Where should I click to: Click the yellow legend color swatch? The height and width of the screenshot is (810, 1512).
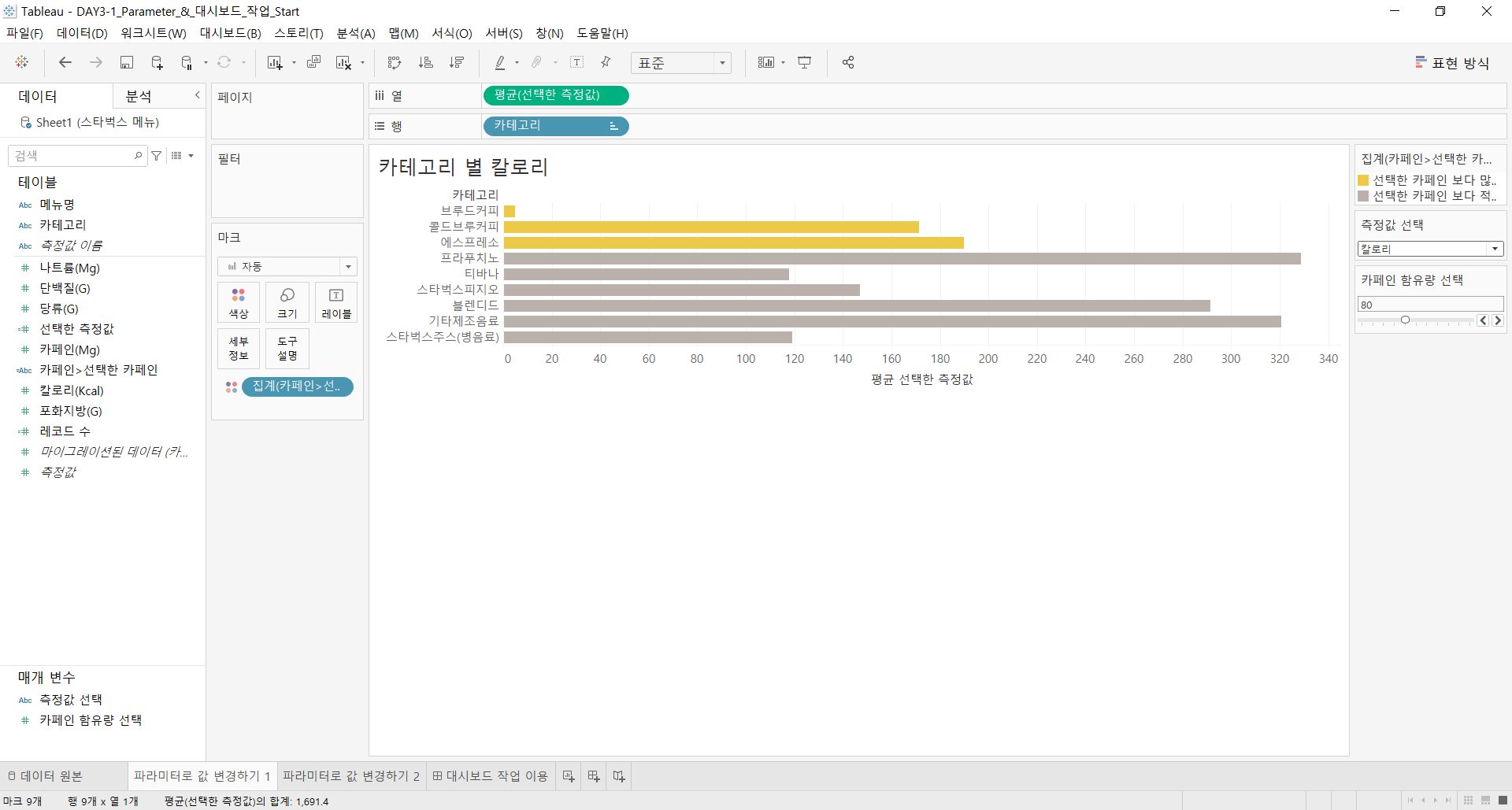click(1363, 180)
